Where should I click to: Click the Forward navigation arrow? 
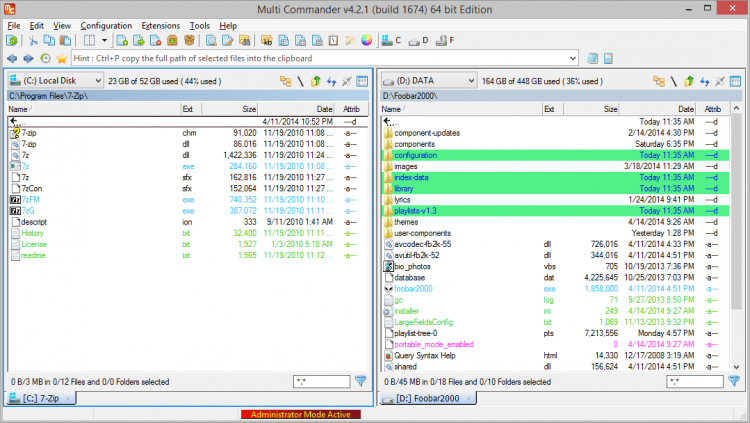click(29, 58)
